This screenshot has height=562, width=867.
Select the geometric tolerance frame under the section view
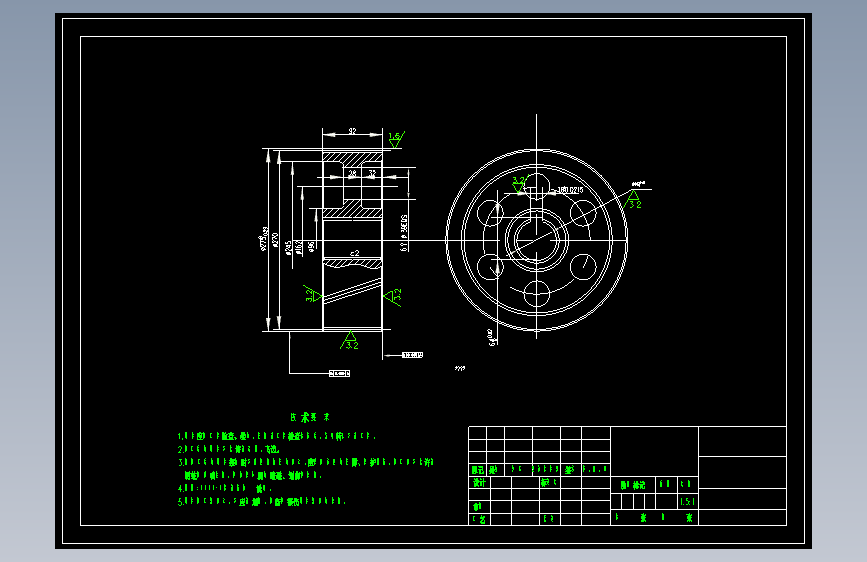(340, 373)
